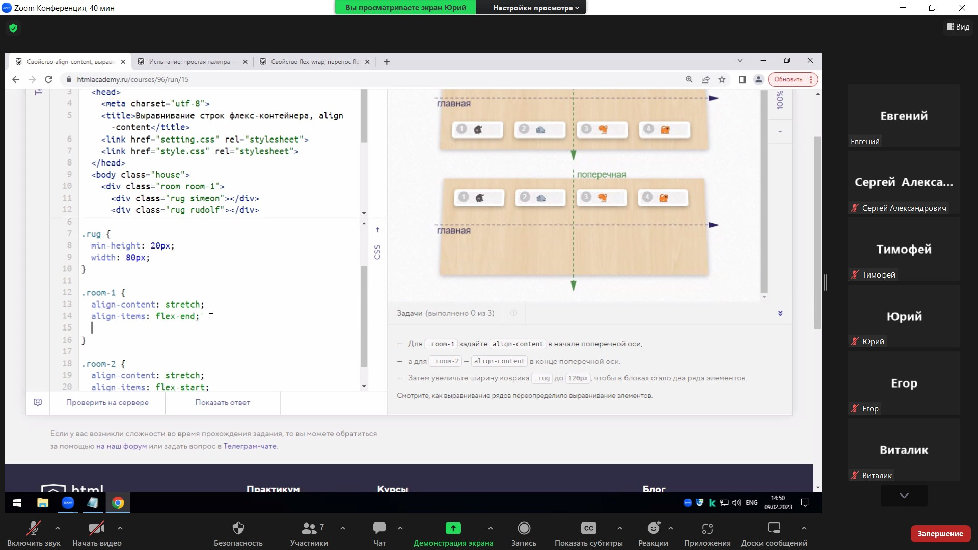This screenshot has height=550, width=978.
Task: Click the green encryption shield icon
Action: pyautogui.click(x=13, y=28)
